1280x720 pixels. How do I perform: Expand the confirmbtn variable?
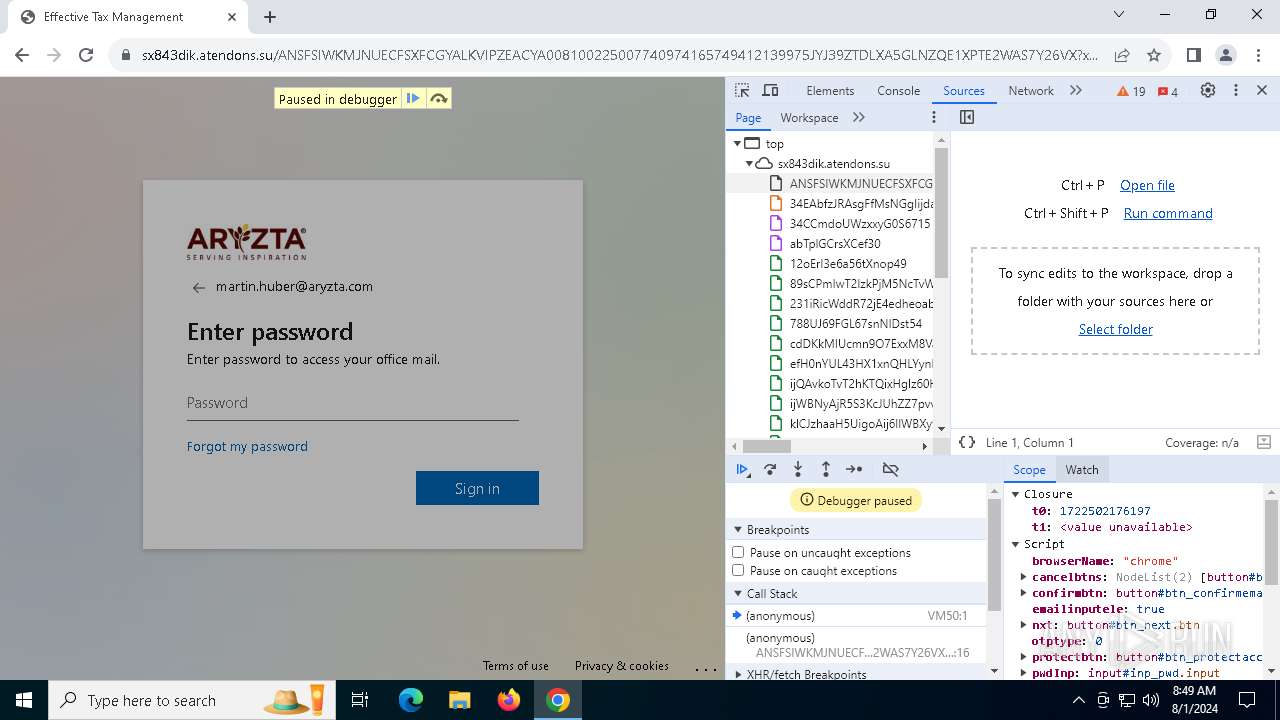1023,593
